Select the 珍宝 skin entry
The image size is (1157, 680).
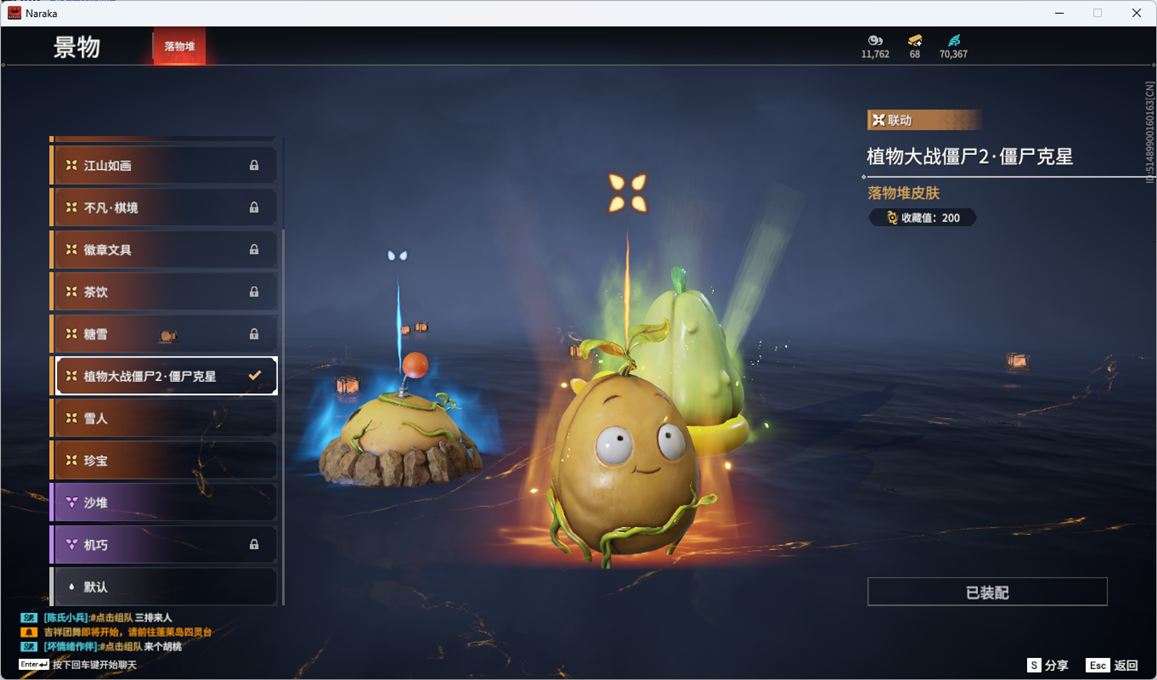[163, 460]
